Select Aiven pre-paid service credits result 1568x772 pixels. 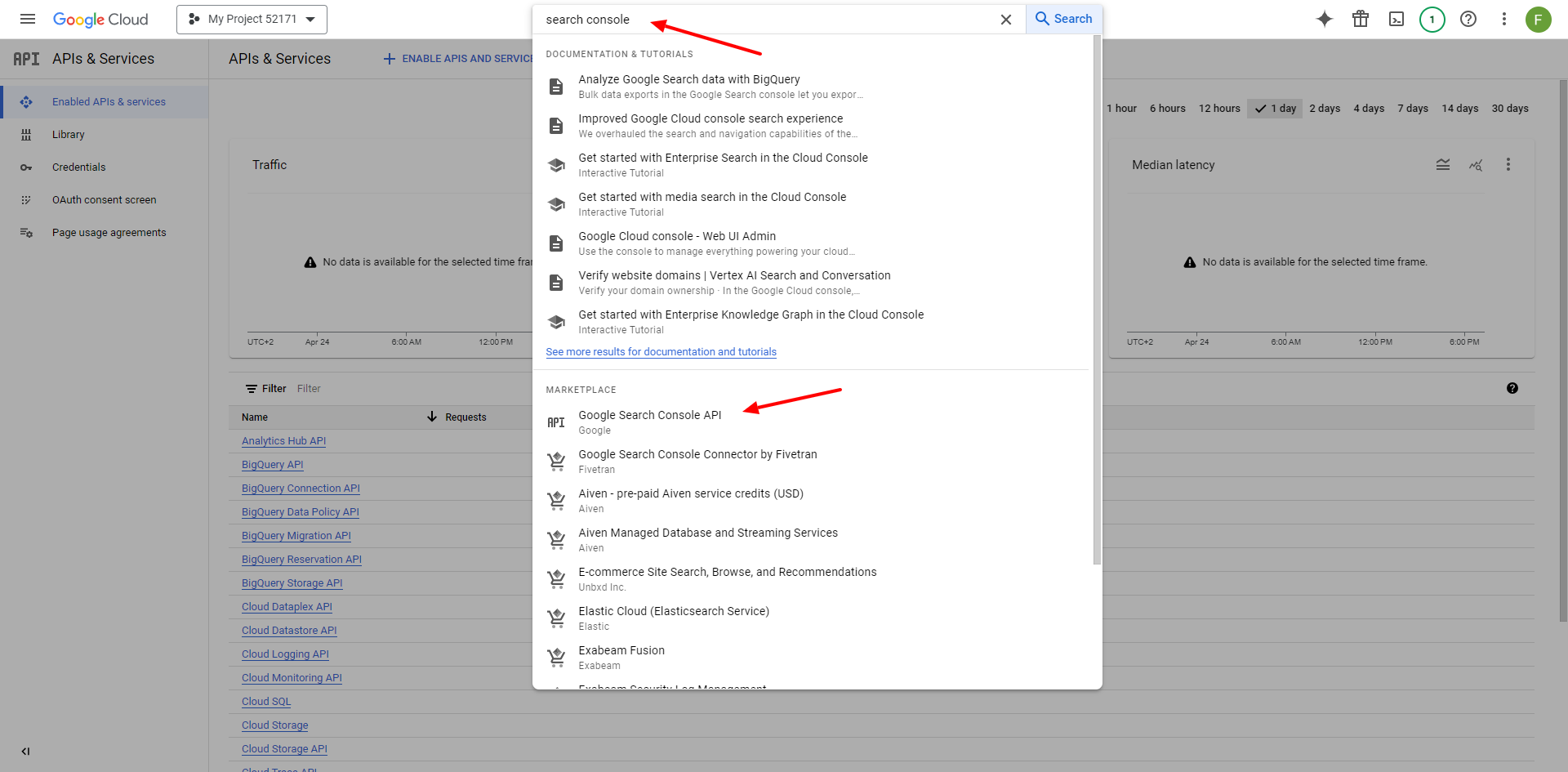(x=813, y=500)
